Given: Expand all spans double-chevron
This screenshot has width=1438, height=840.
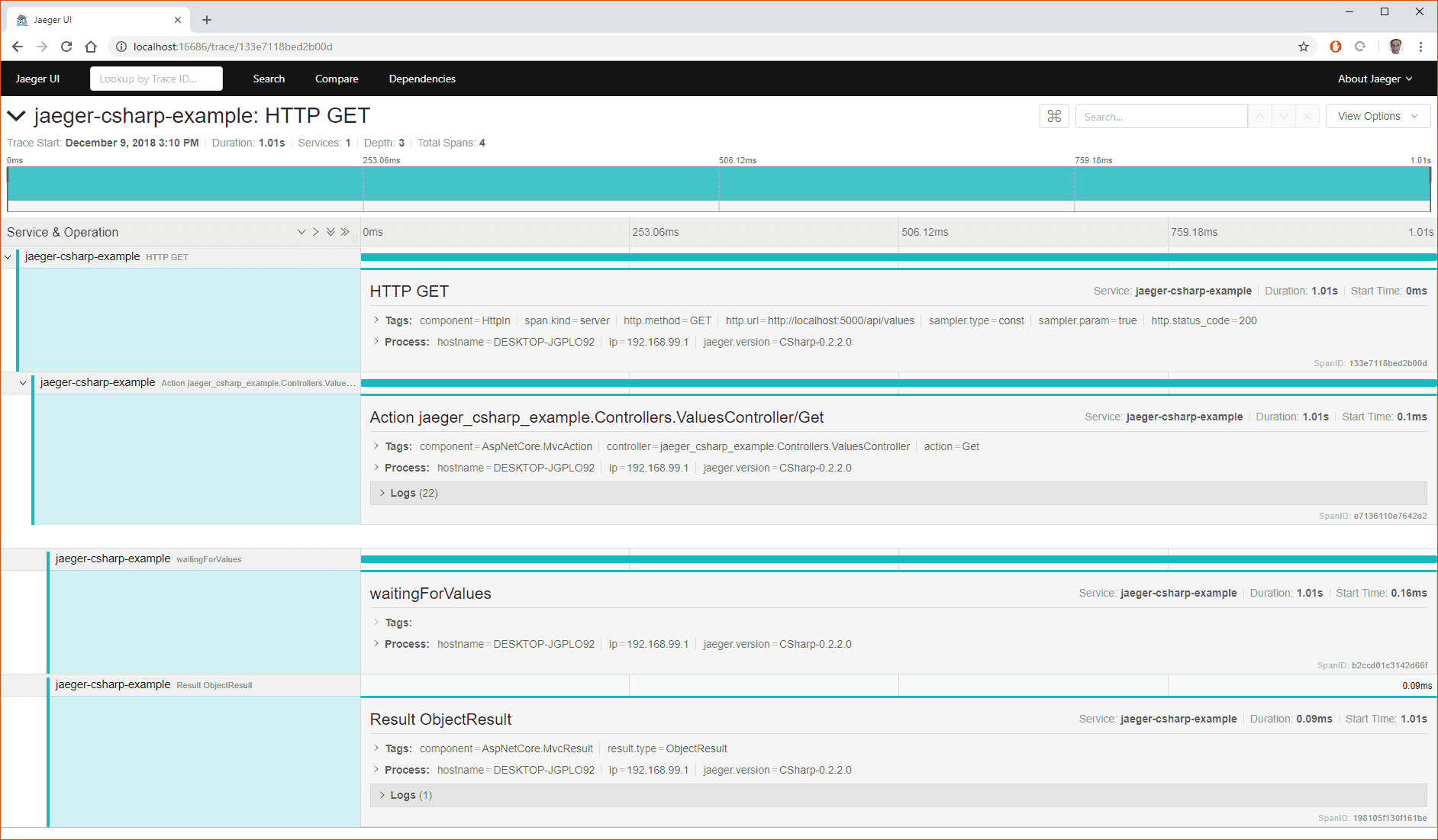Looking at the screenshot, I should click(x=330, y=232).
